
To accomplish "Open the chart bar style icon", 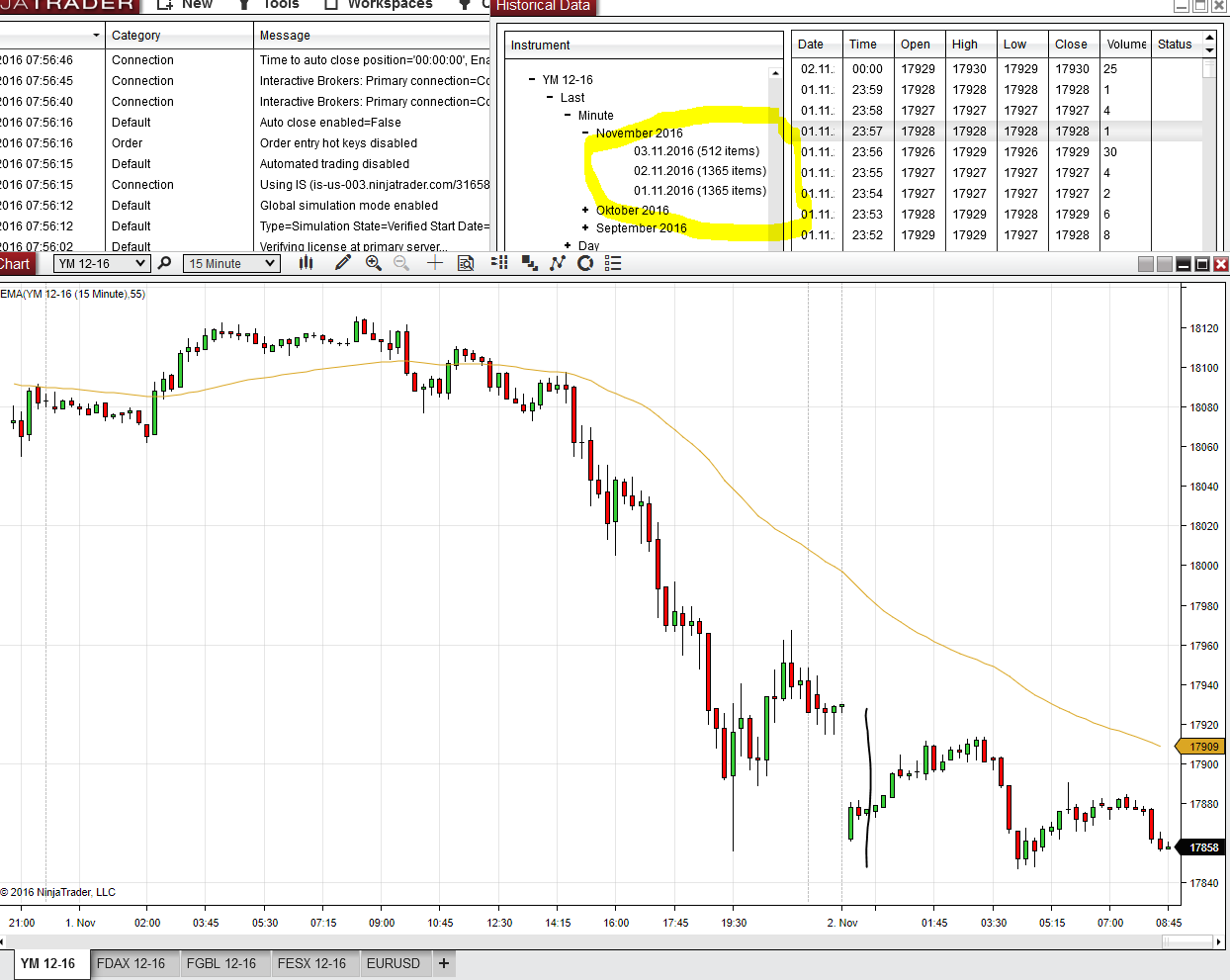I will point(307,263).
